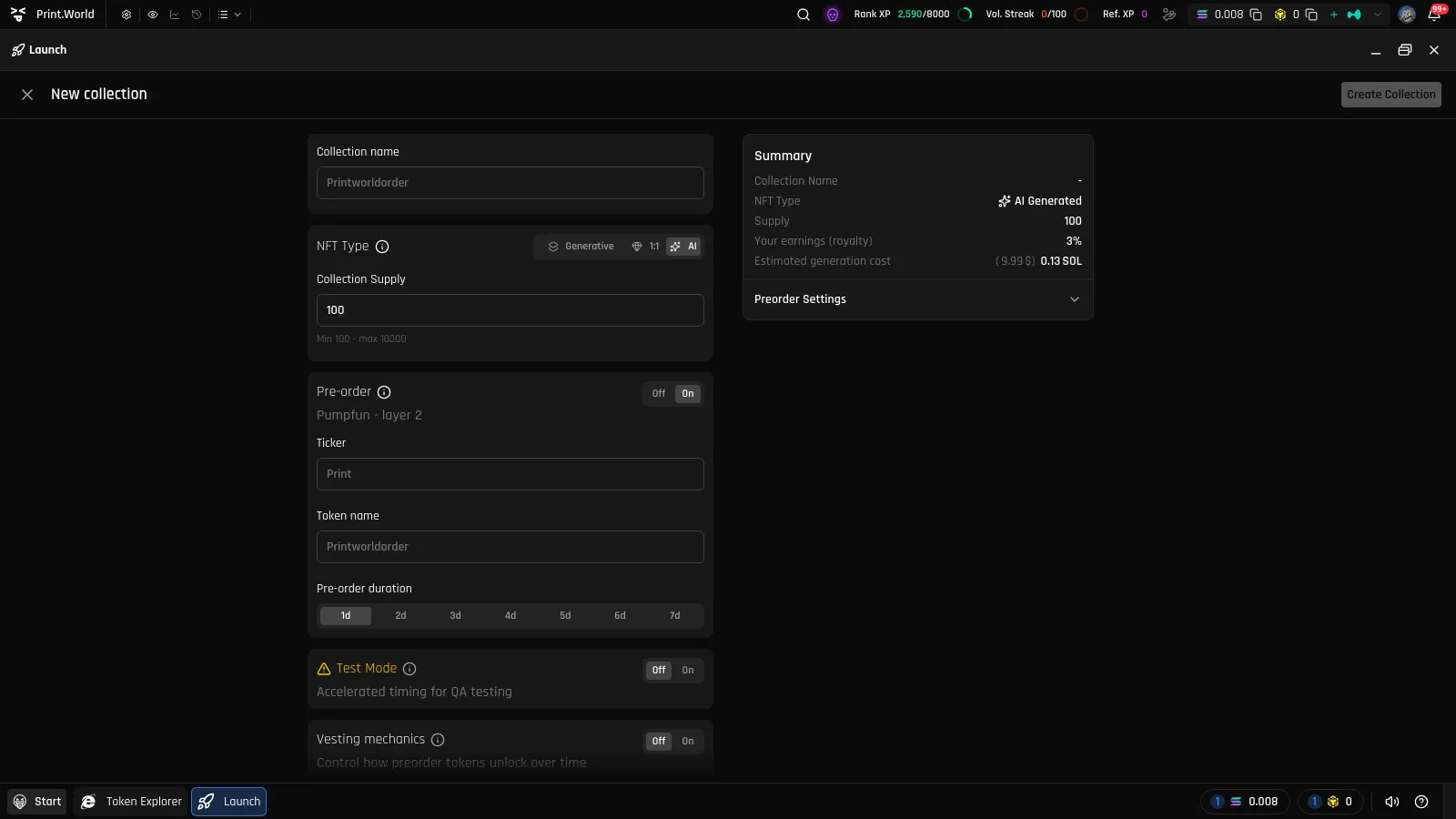Focus the Collection name input field
Screen dimensions: 1456x819
pyautogui.click(x=510, y=183)
